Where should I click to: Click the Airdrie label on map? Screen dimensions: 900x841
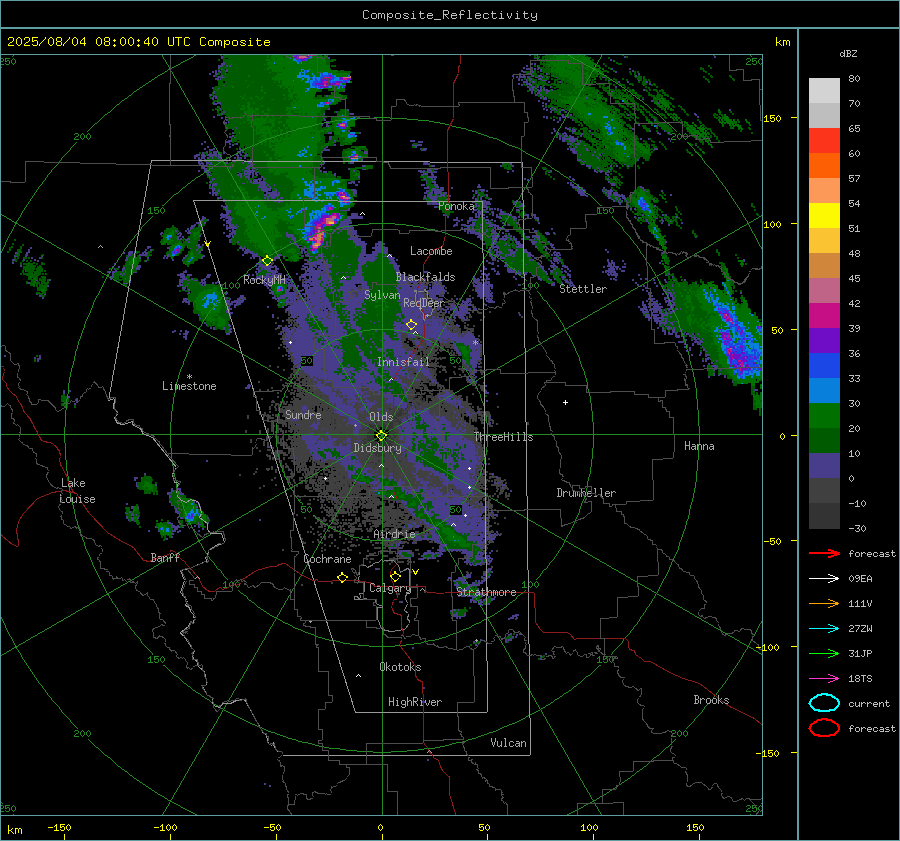pos(394,534)
